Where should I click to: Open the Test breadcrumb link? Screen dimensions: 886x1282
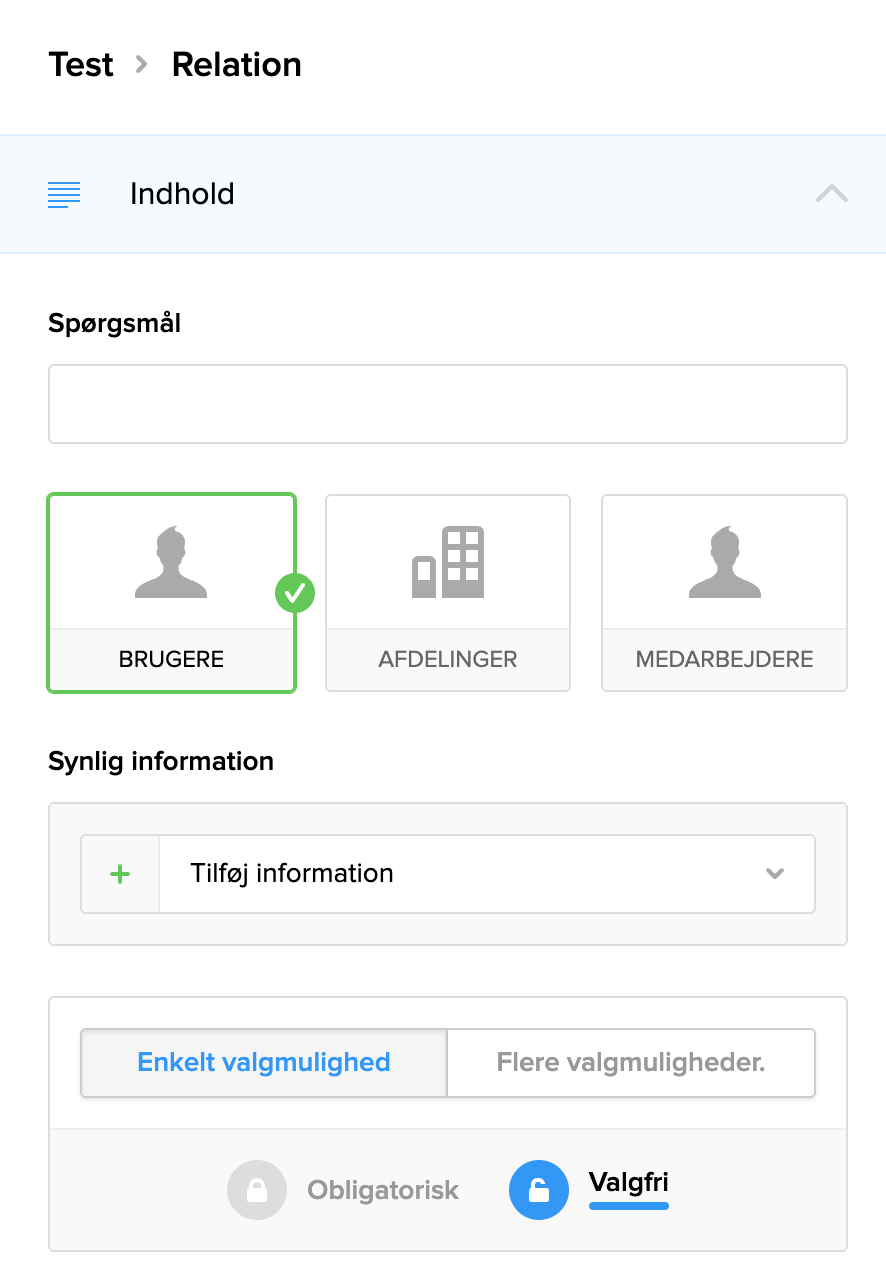[x=80, y=64]
